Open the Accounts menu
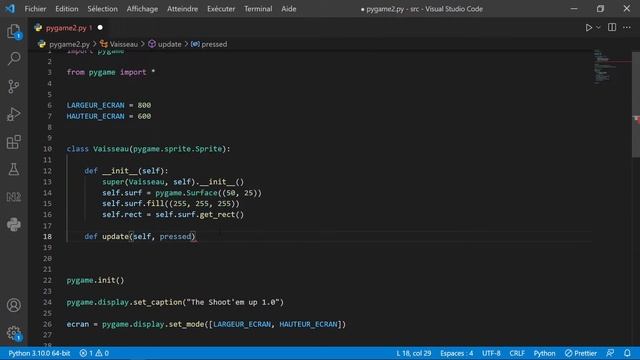 (x=13, y=305)
